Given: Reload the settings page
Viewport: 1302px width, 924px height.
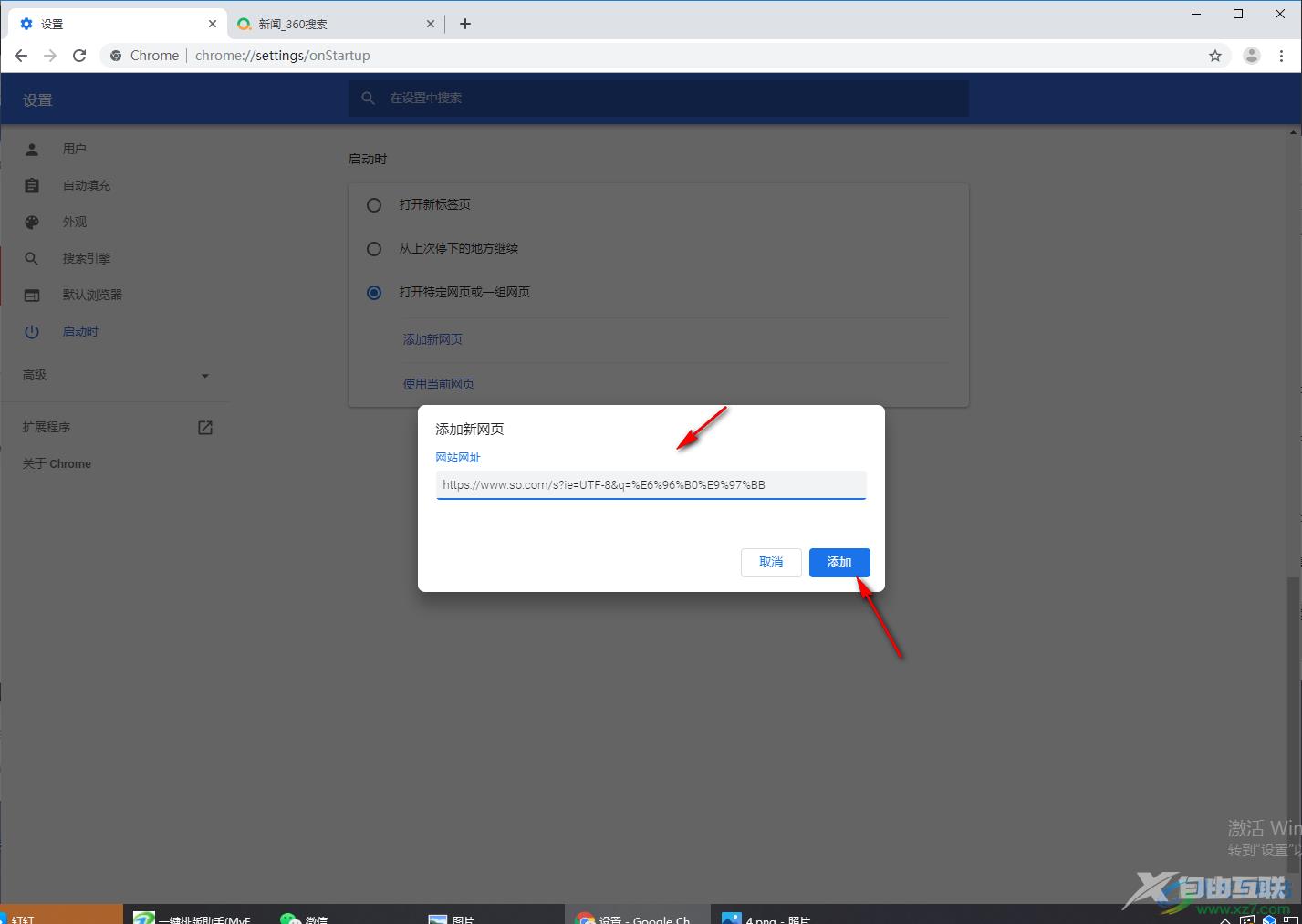Looking at the screenshot, I should coord(79,56).
